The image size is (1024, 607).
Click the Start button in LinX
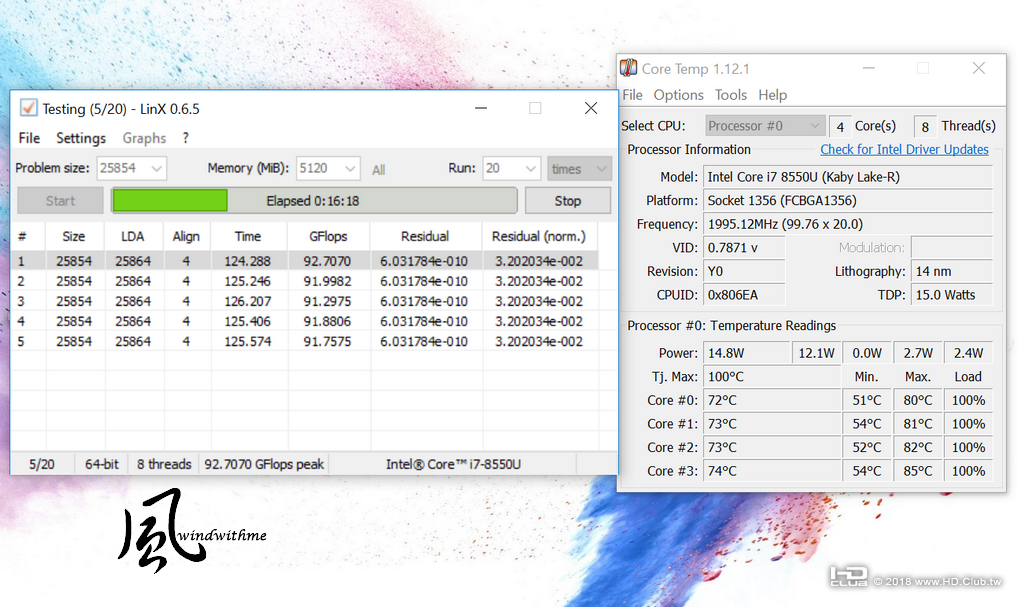(x=60, y=201)
